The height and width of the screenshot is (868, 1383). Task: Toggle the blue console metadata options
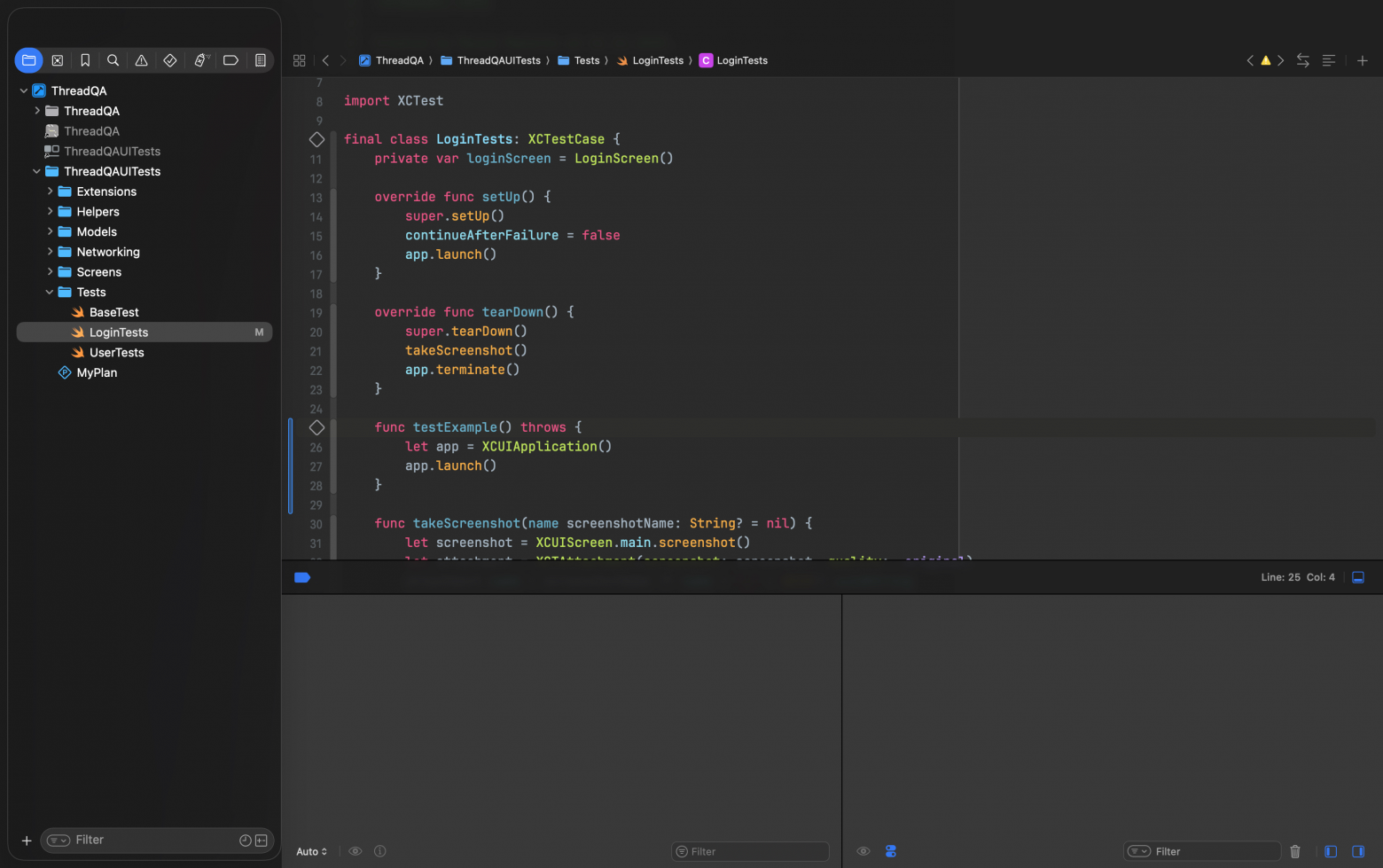[x=891, y=851]
